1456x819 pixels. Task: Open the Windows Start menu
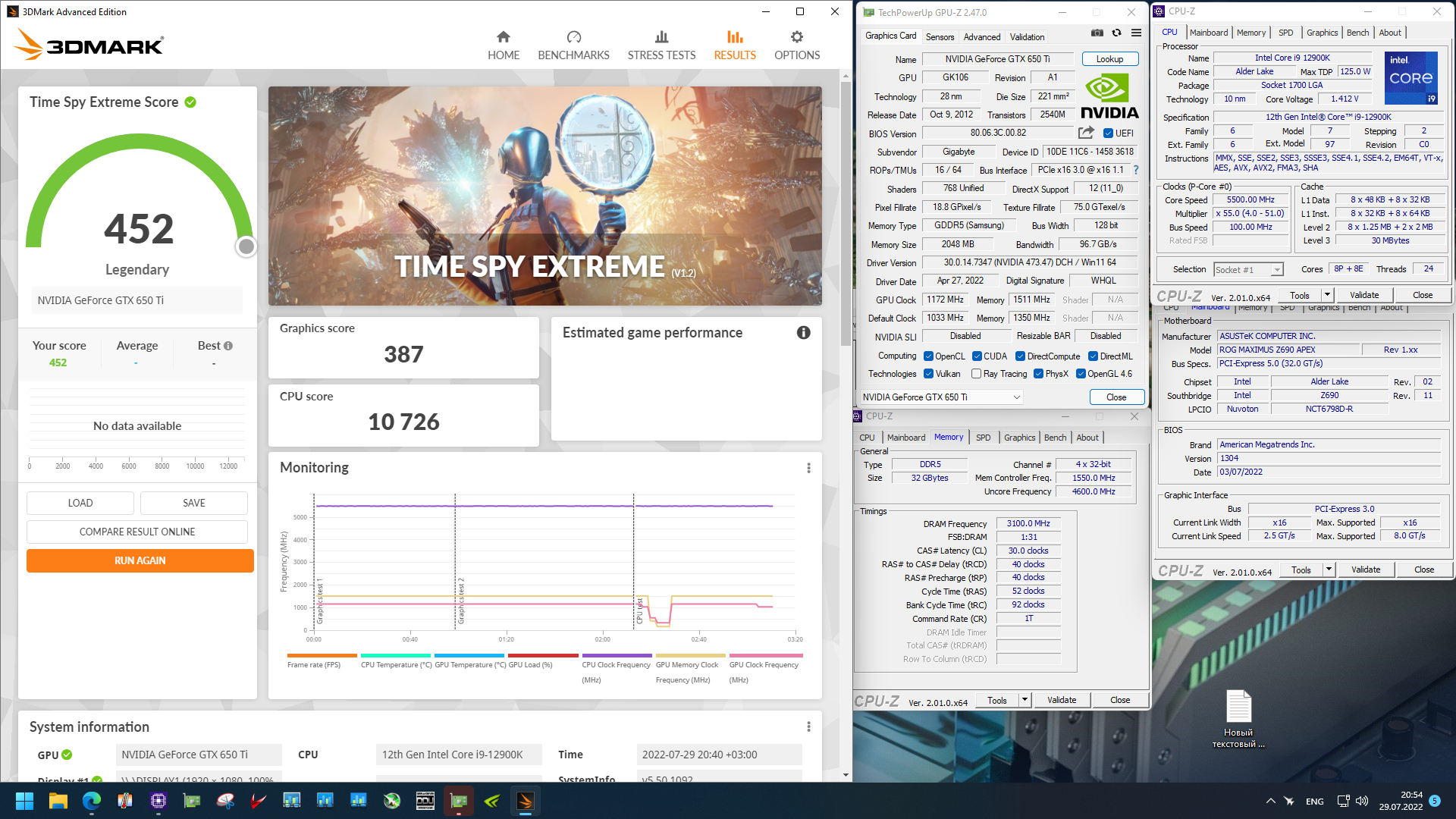[24, 801]
